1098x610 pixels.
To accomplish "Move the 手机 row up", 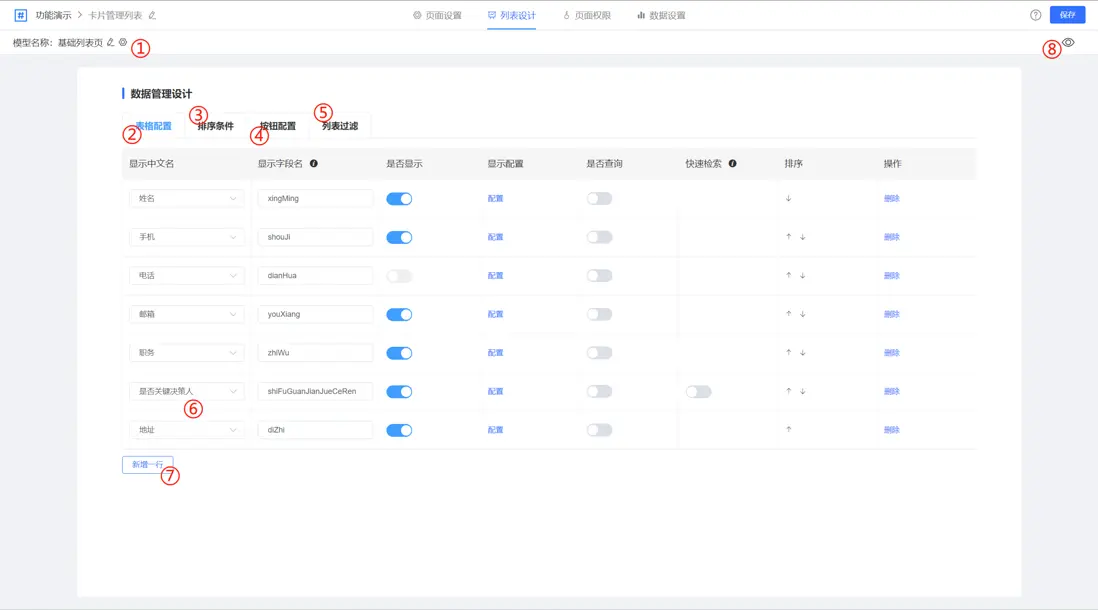I will point(788,237).
